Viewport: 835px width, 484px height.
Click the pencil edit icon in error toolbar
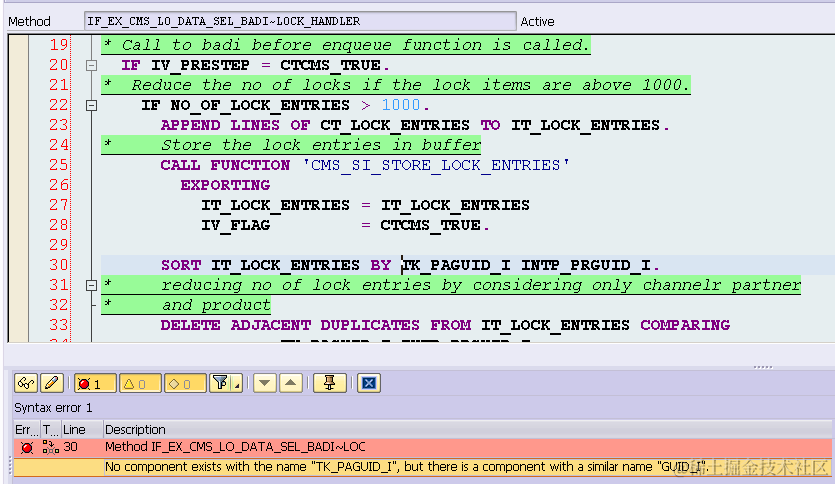pos(52,383)
